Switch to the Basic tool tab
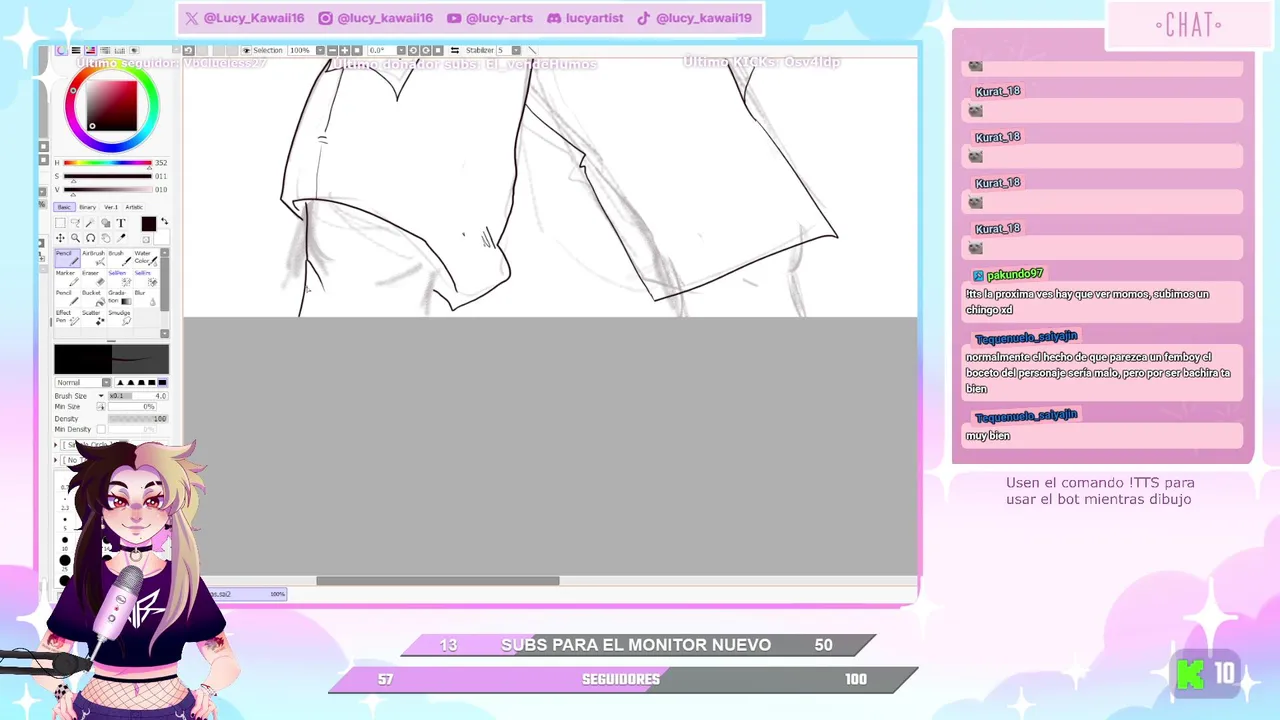Image resolution: width=1280 pixels, height=720 pixels. [64, 207]
